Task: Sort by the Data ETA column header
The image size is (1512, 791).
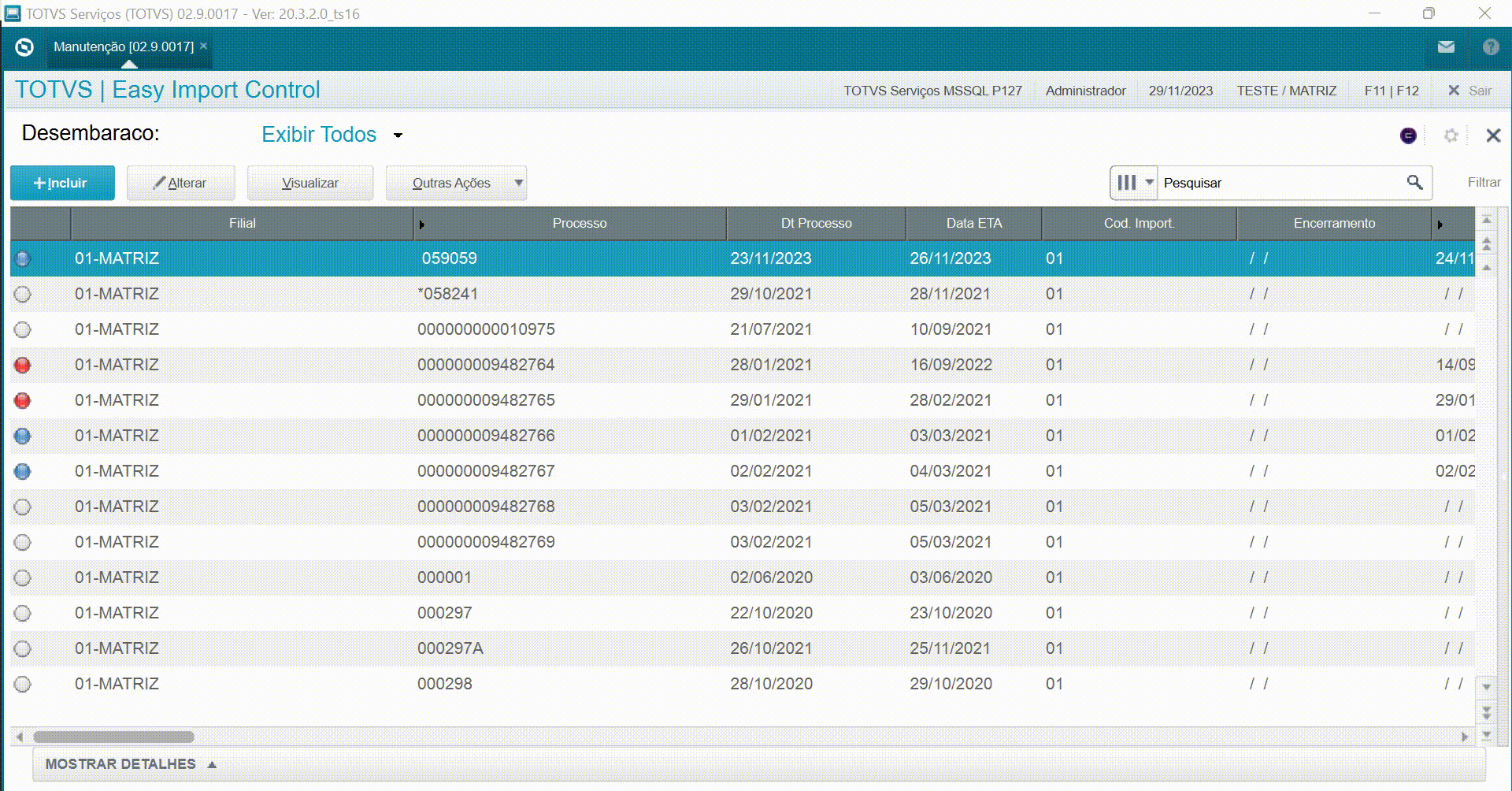Action: (974, 224)
